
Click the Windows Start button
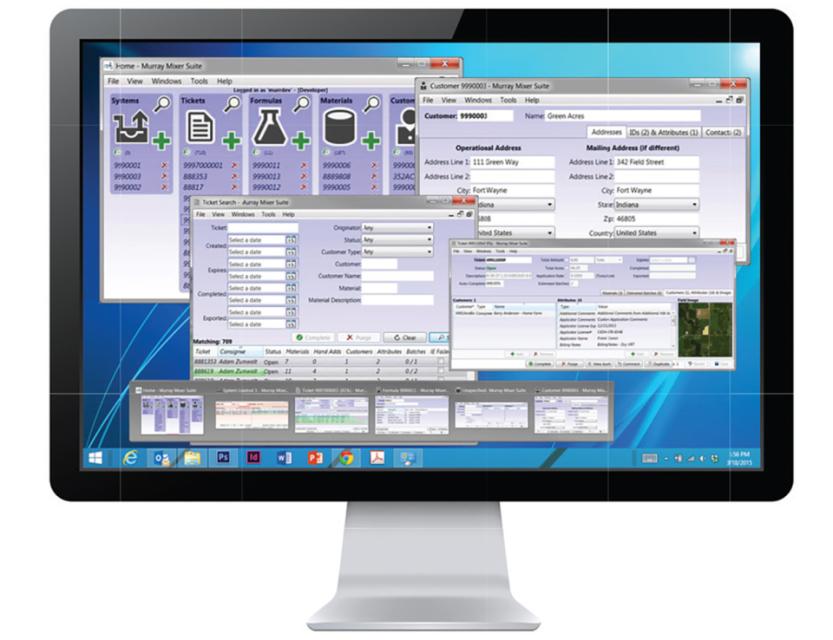[x=96, y=457]
